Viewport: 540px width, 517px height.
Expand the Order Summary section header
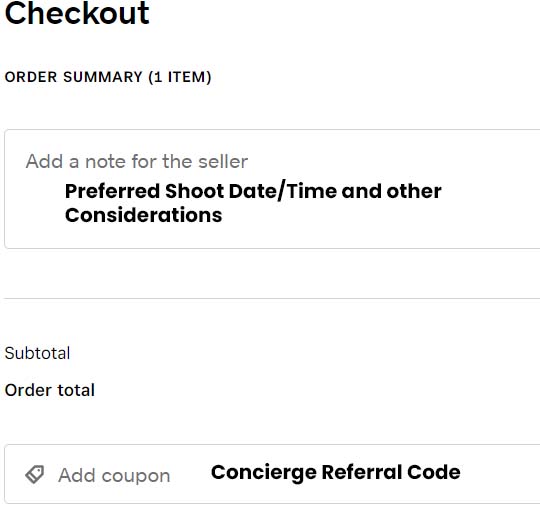point(108,77)
